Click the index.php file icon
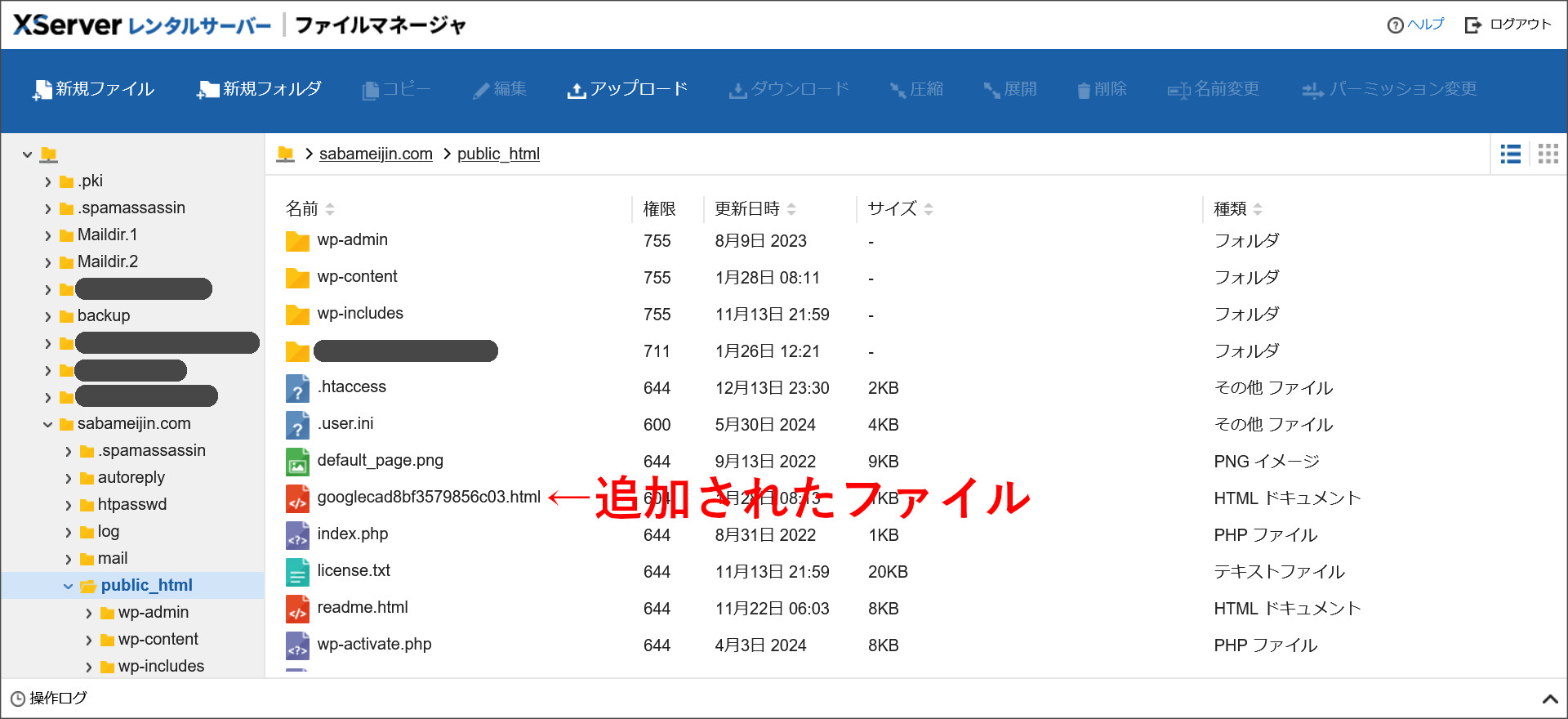The width and height of the screenshot is (1568, 719). pos(297,535)
